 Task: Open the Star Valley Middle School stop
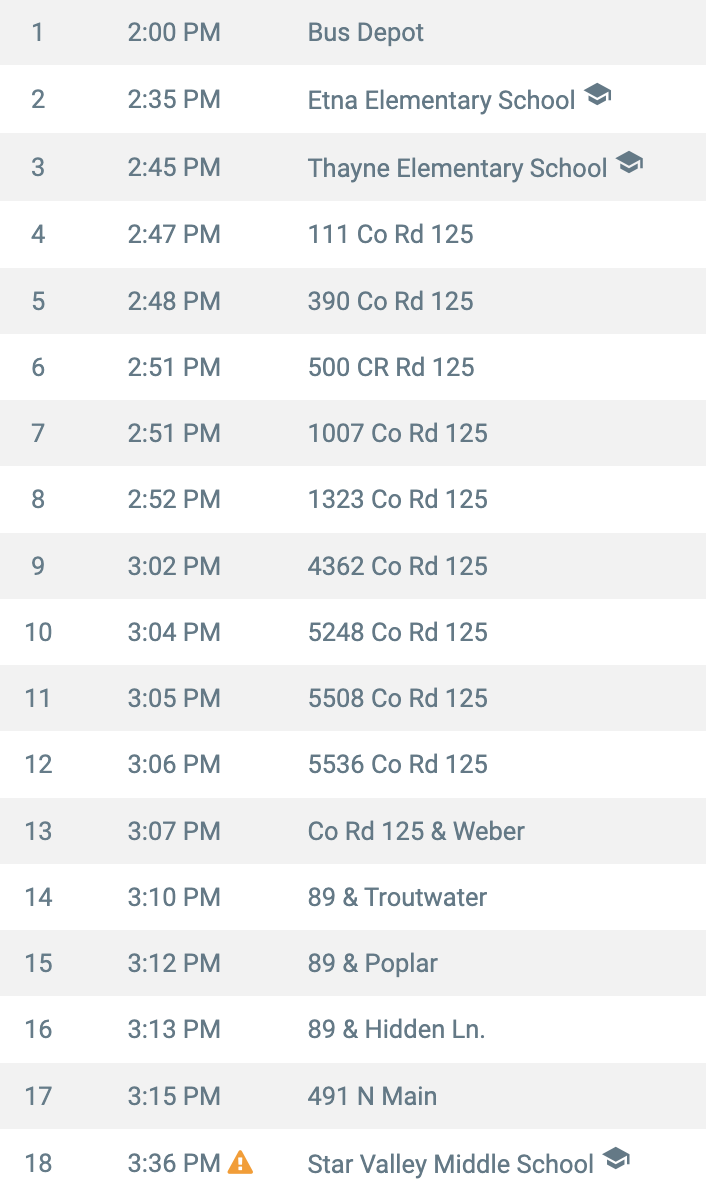tap(451, 1164)
